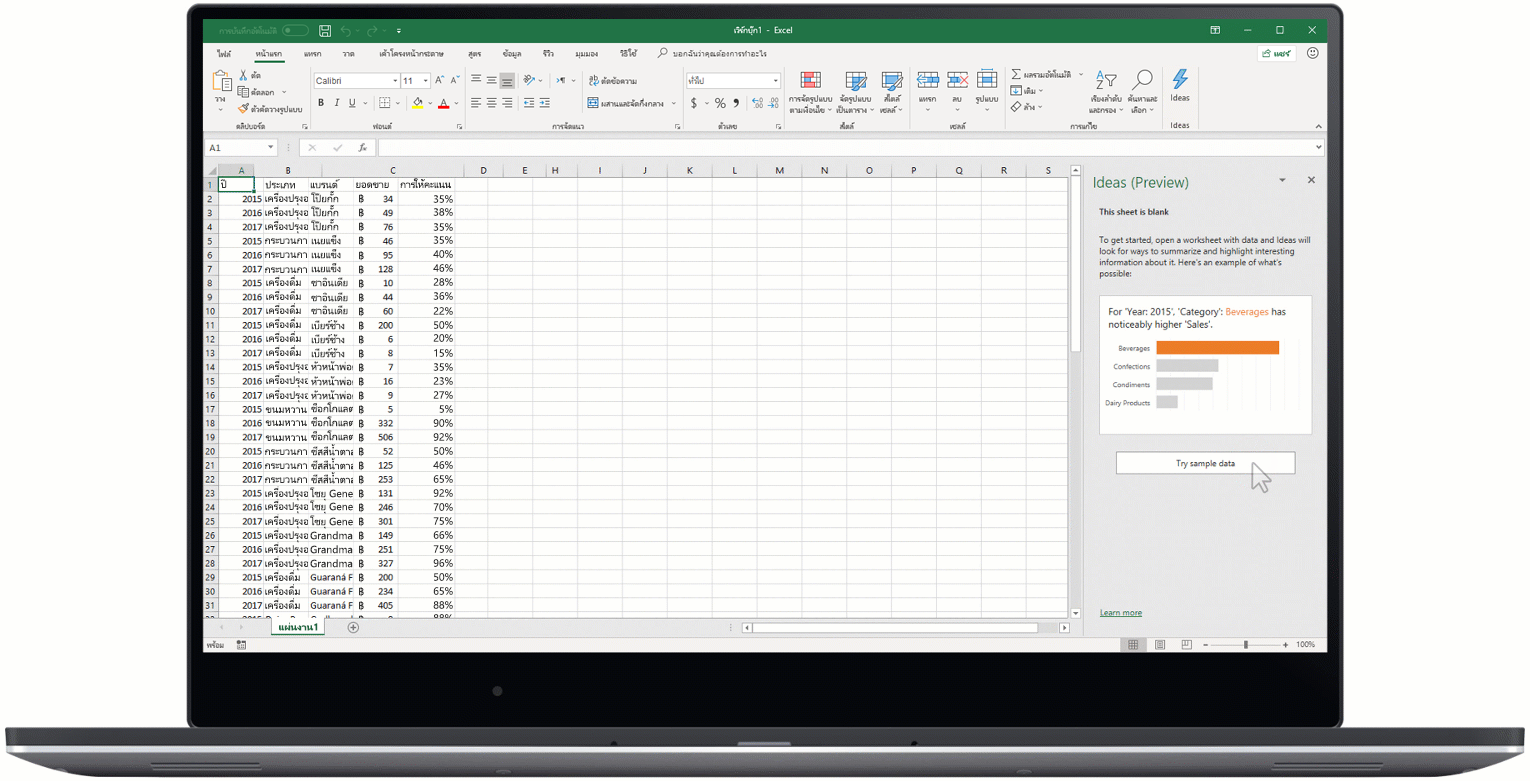Screen dimensions: 1530x781
Task: Select the Format Painter brush
Action: tap(243, 108)
